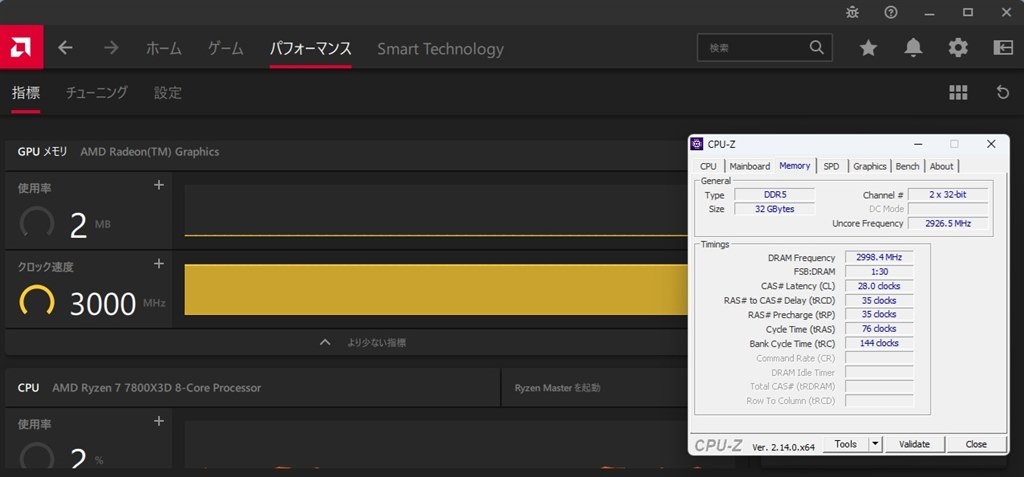The image size is (1024, 477).
Task: Open Mainboard tab in CPU-Z
Action: (750, 166)
